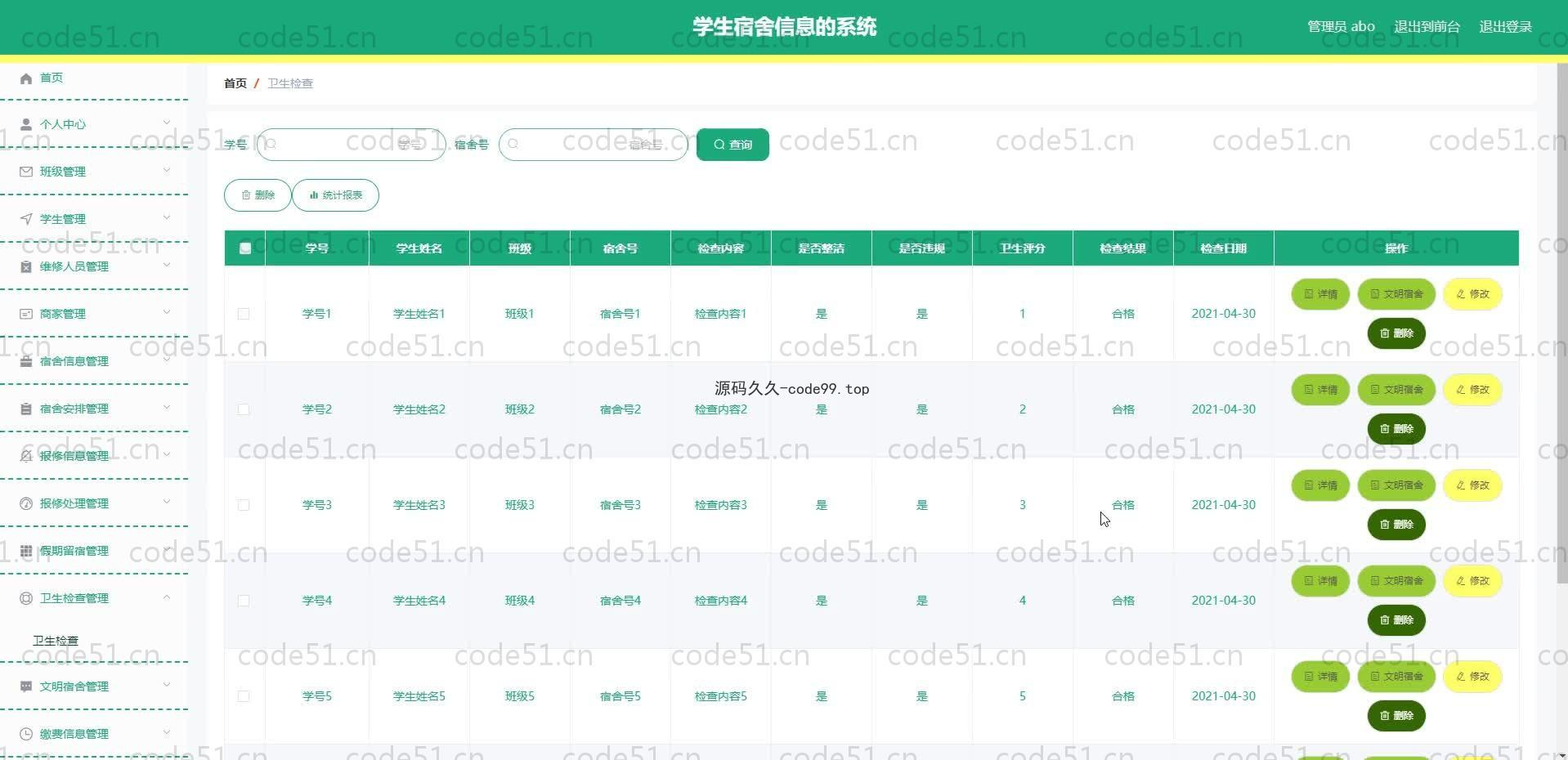1568x760 pixels.
Task: Click 文明宿舍 button for row 学号4
Action: coord(1396,581)
